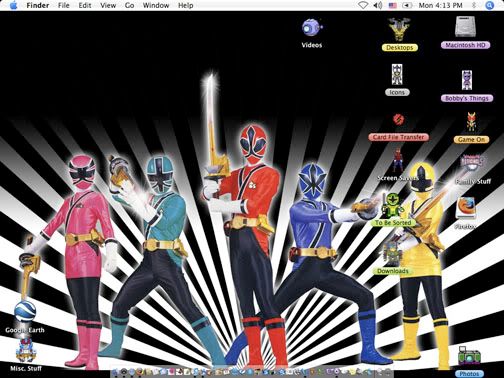Select the Google Earth icon
The height and width of the screenshot is (378, 504).
(x=25, y=311)
